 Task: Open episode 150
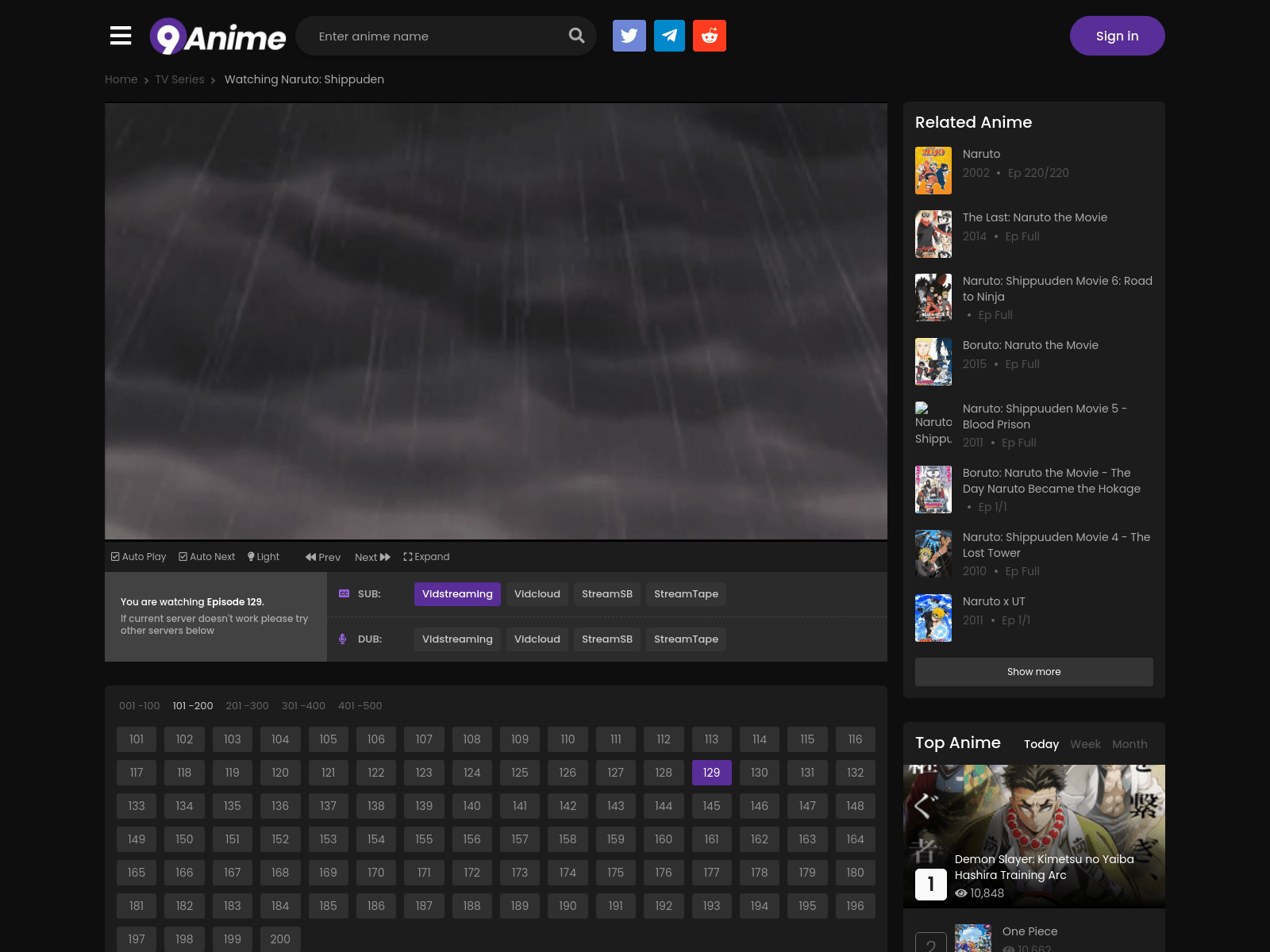click(184, 839)
